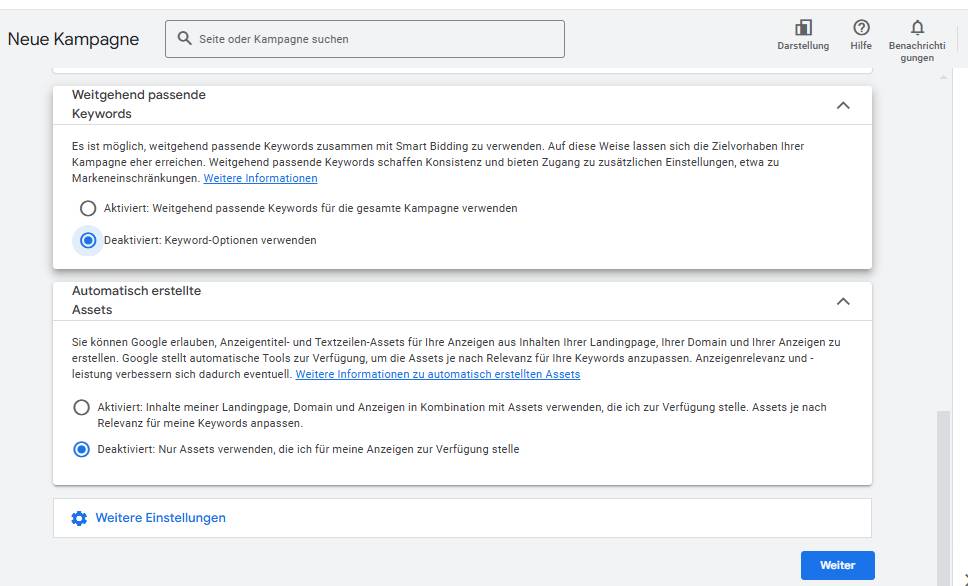Click the Weitgehend passende Keywords header text
968x586 pixels.
tap(139, 104)
